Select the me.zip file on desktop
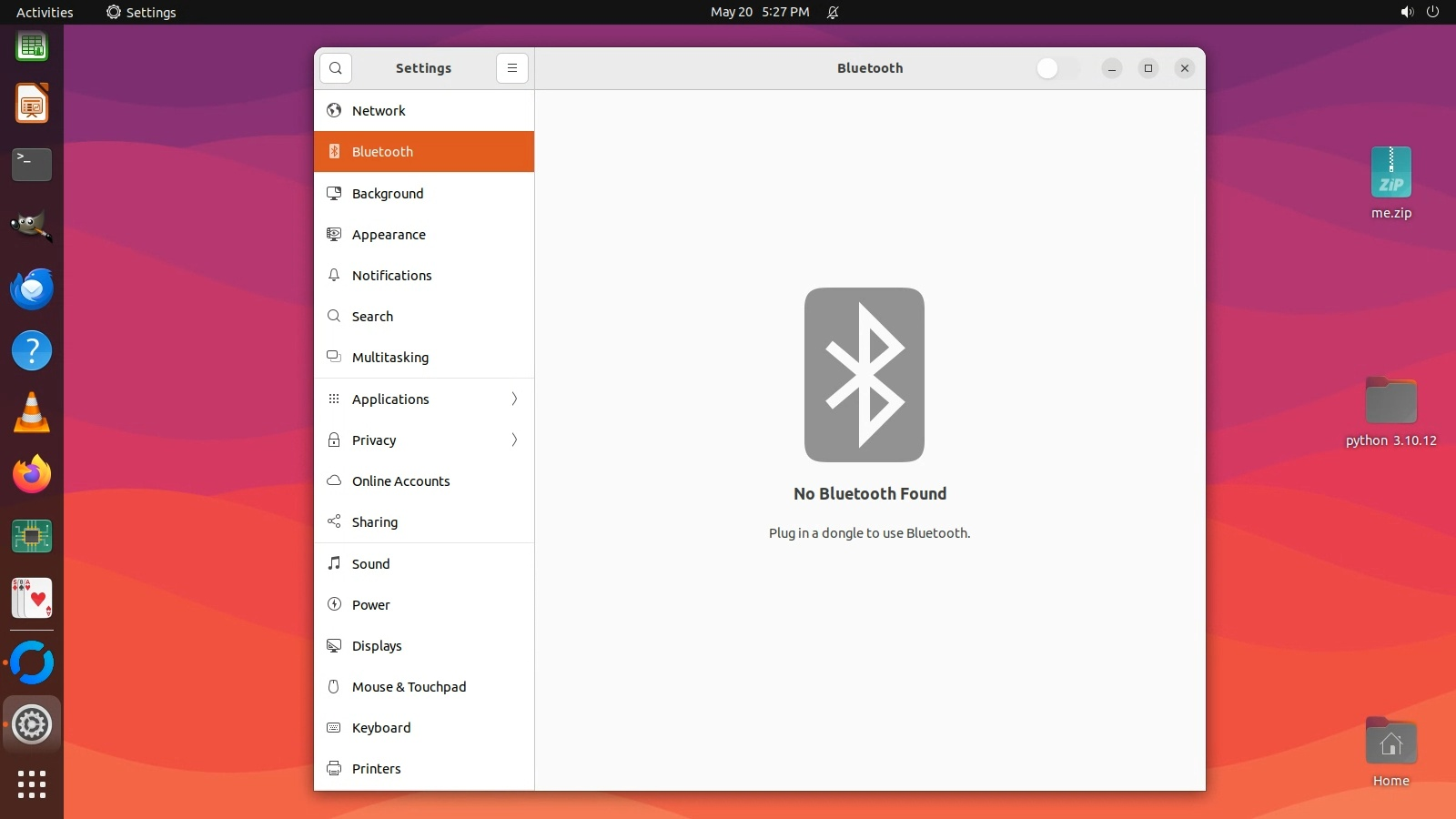The height and width of the screenshot is (819, 1456). coord(1390,182)
